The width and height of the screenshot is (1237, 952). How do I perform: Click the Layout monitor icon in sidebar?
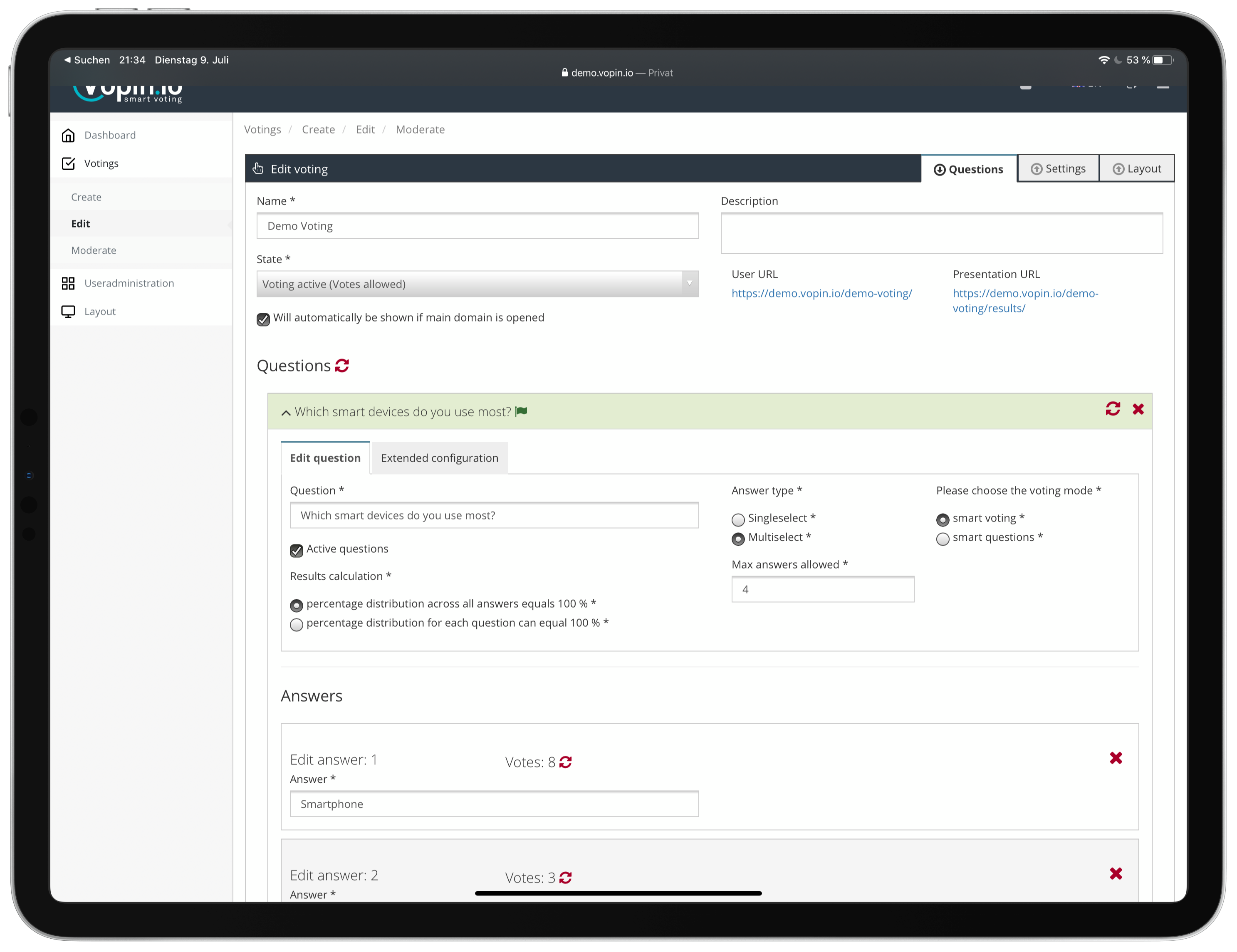coord(68,312)
